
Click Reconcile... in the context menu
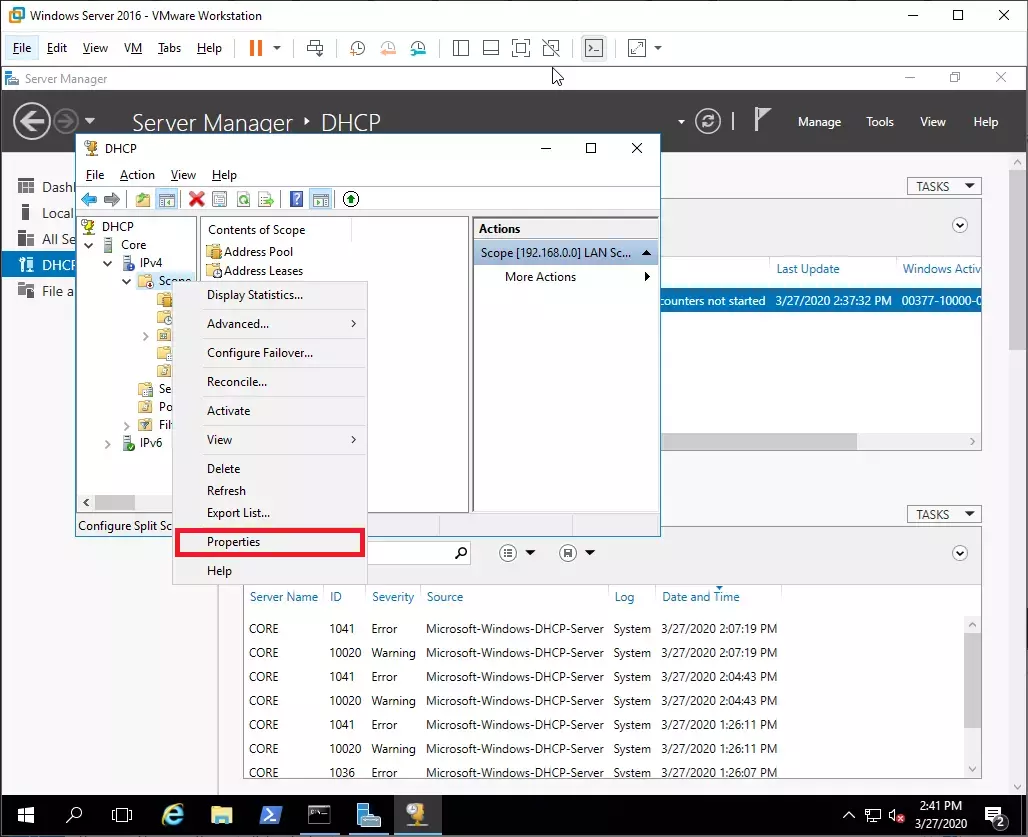click(269, 381)
